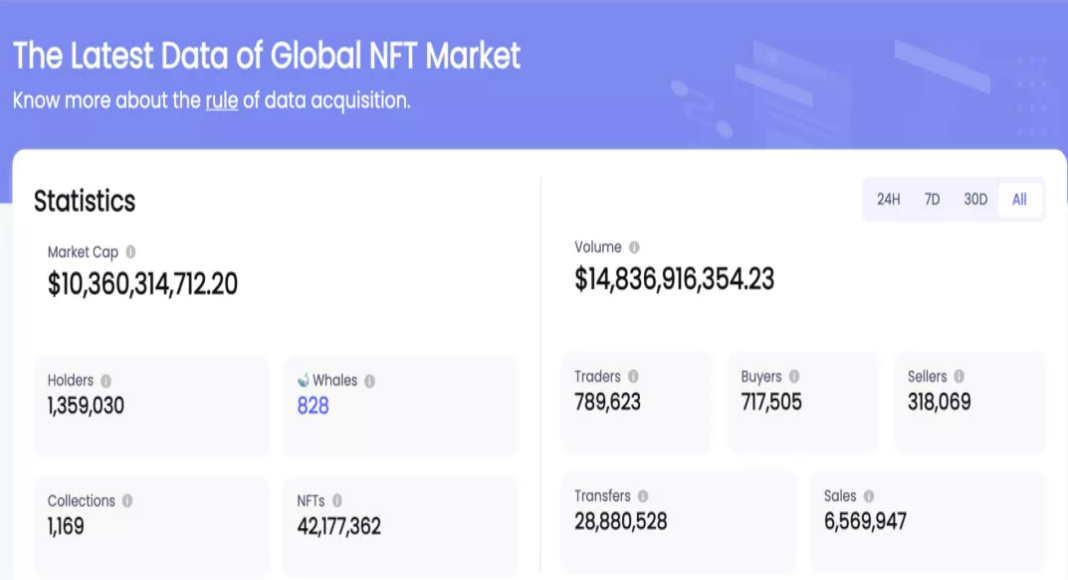Click the info icon next to Volume
The width and height of the screenshot is (1068, 580).
point(634,247)
